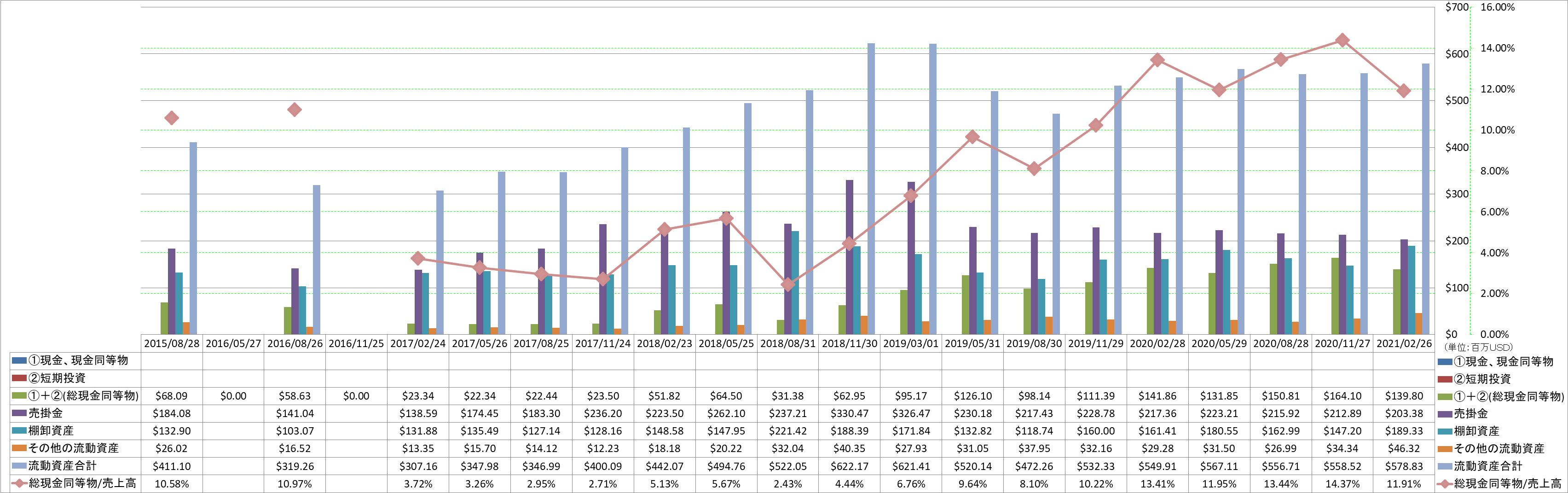Select the 13.41% ratio cell
Viewport: 1568px width, 493px height.
(1157, 484)
